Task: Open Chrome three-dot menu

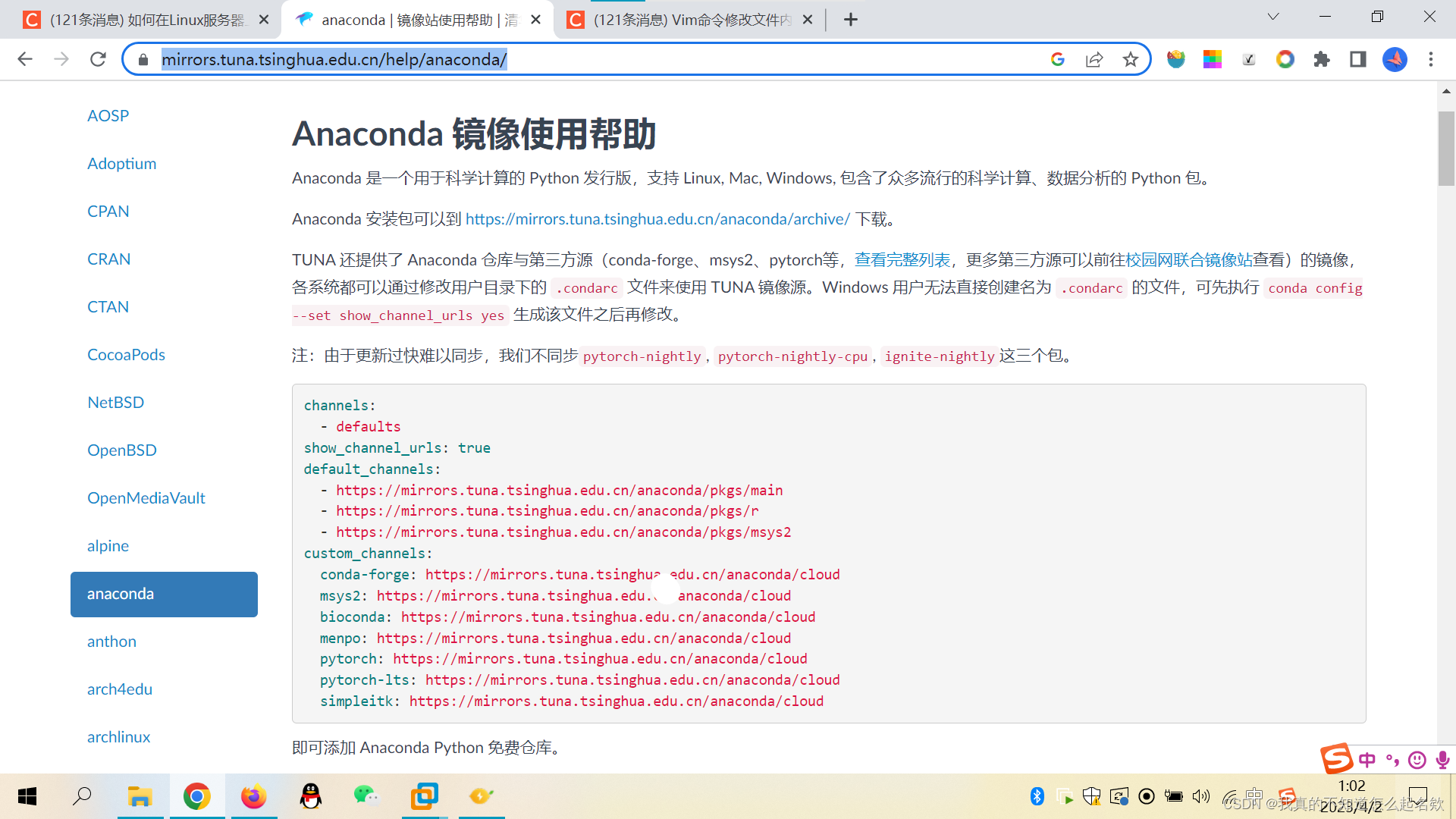Action: pos(1431,59)
